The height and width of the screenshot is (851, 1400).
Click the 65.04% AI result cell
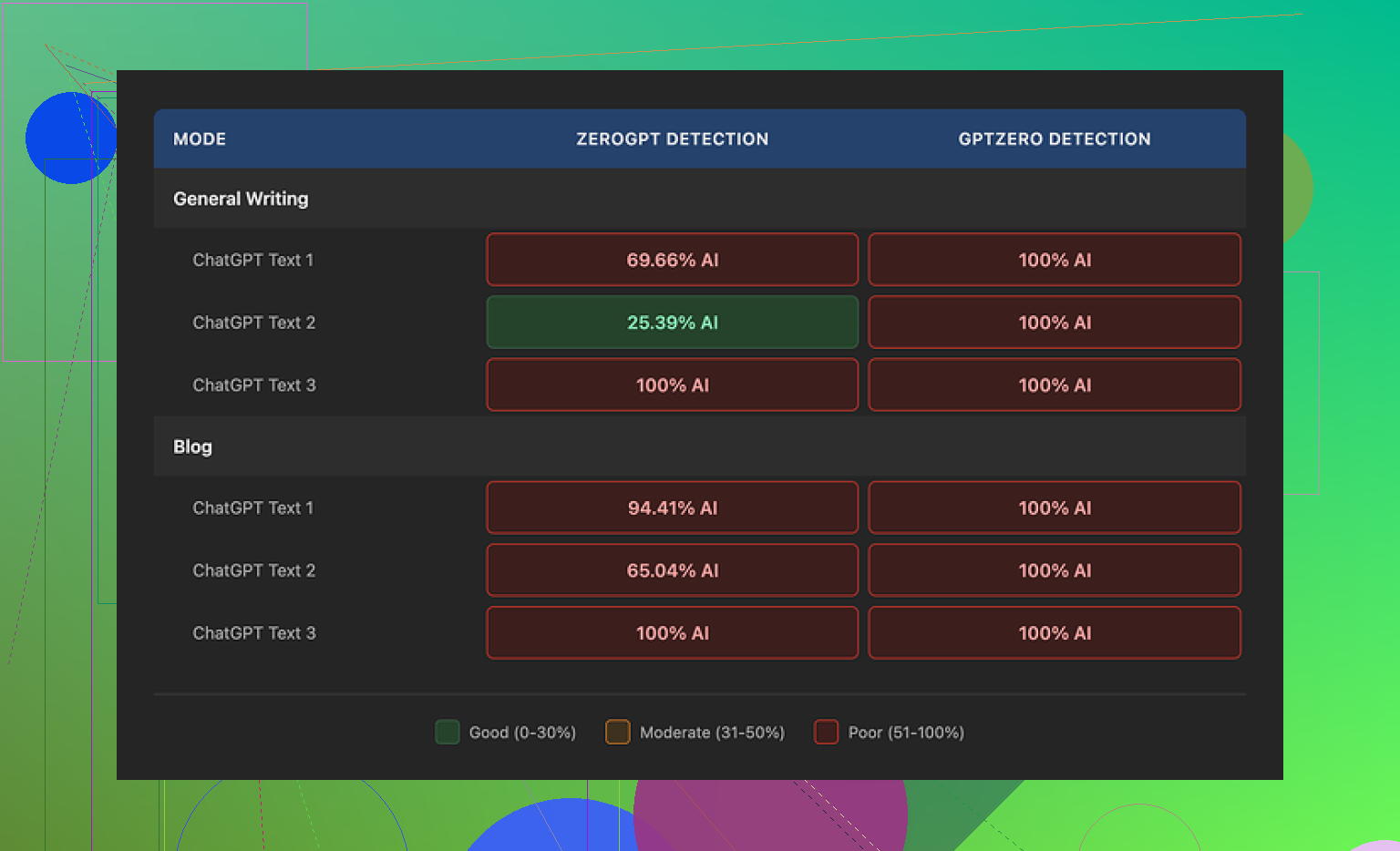click(672, 571)
